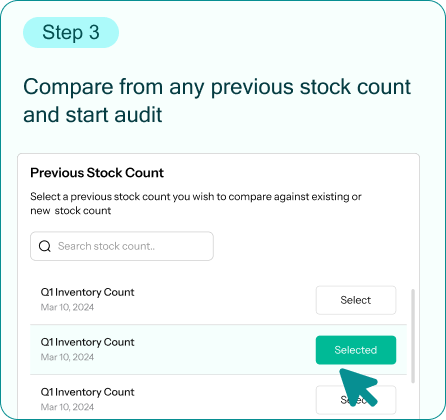Focus the Search stock count field
Image resolution: width=446 pixels, height=420 pixels.
pos(122,246)
